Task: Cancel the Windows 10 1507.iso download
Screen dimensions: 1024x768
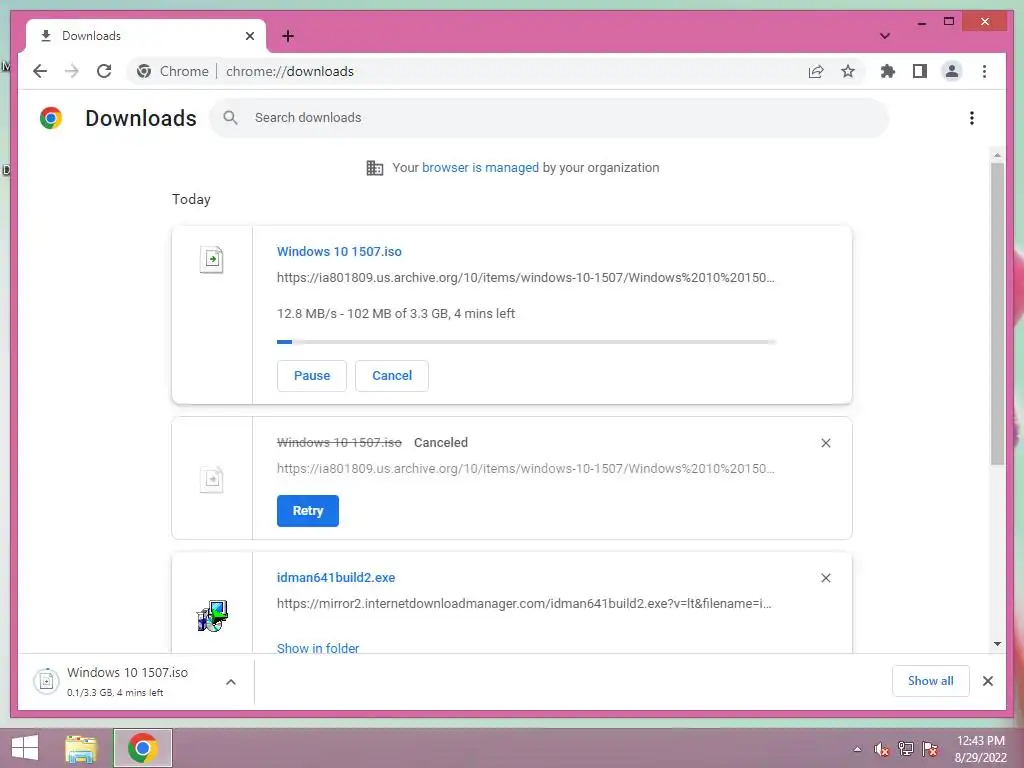Action: pyautogui.click(x=392, y=376)
